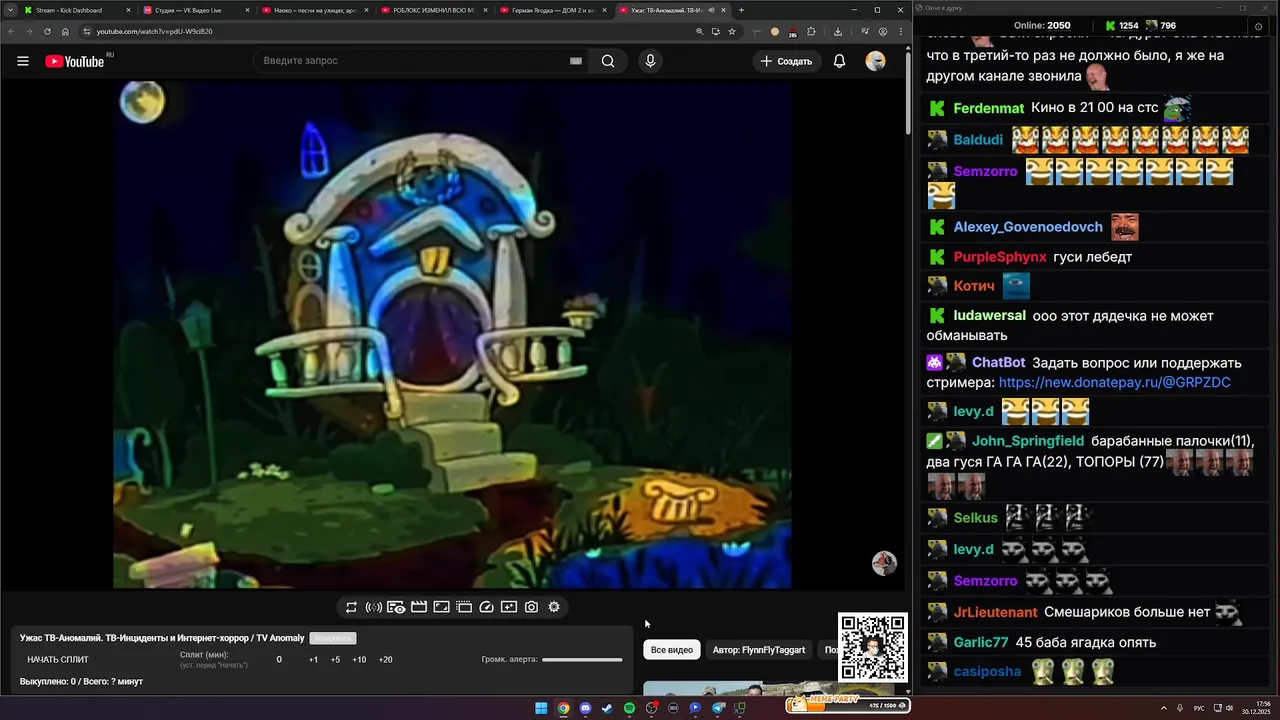Screen dimensions: 1280x720
Task: Open the donatepay link in chat
Action: coord(1114,383)
